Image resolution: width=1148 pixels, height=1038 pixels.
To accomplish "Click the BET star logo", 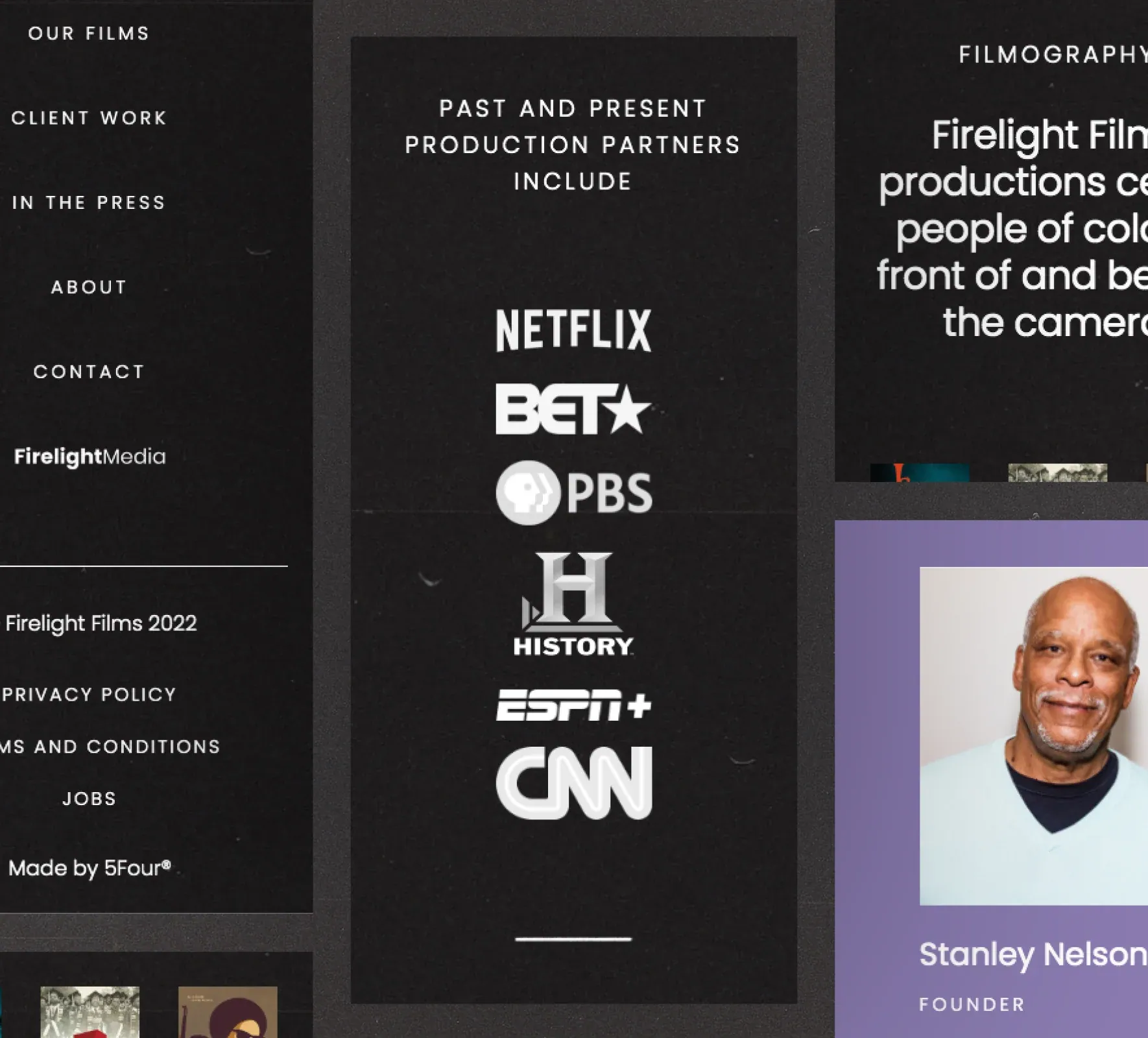I will click(573, 409).
